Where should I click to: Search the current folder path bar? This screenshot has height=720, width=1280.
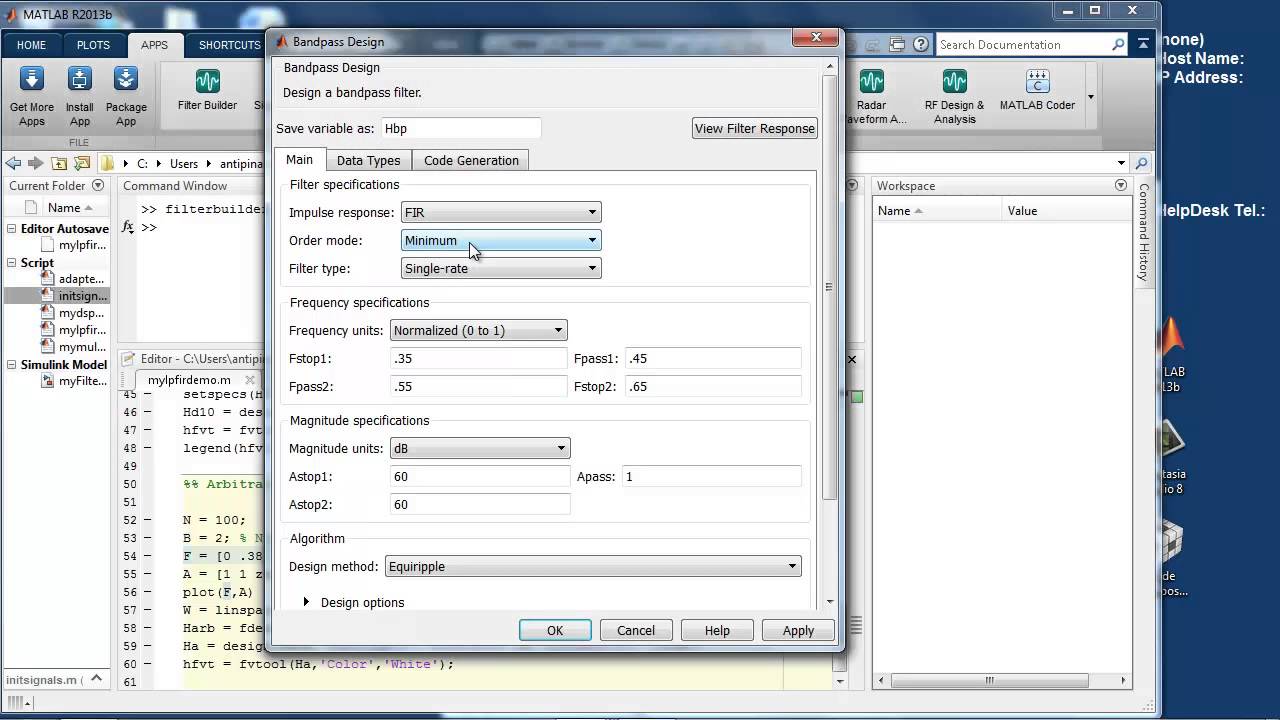click(1142, 163)
